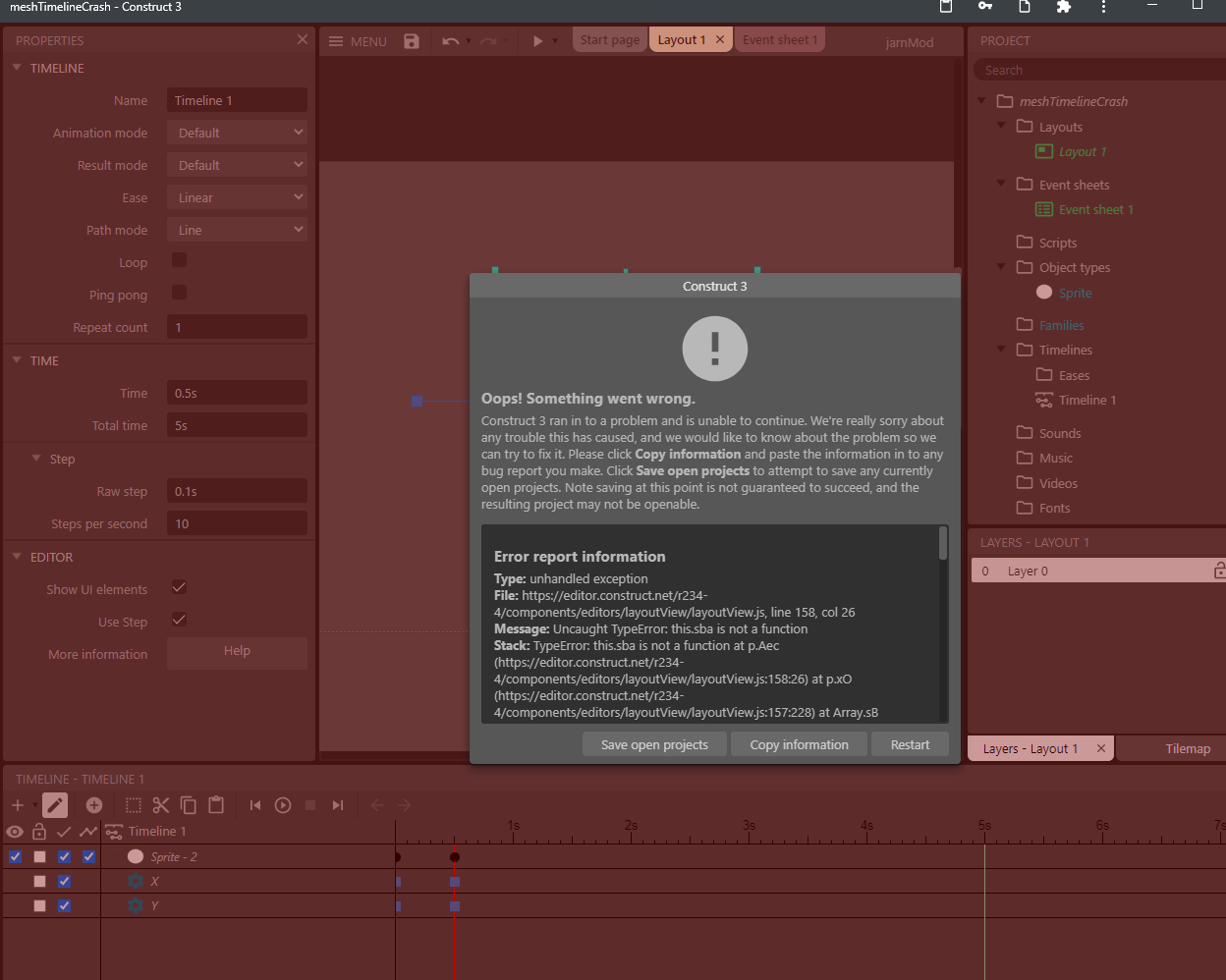
Task: Click the project Search field
Action: click(x=1099, y=70)
